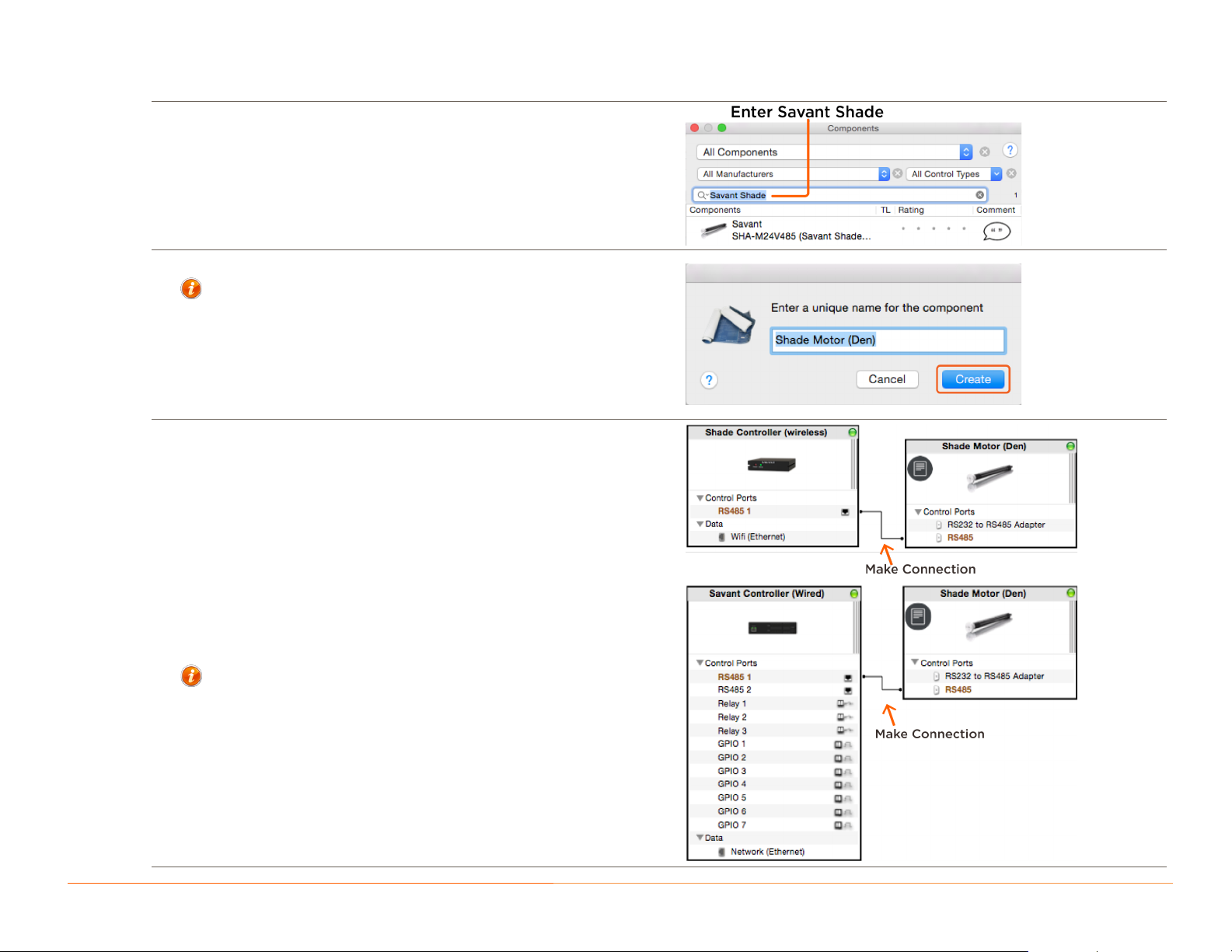The height and width of the screenshot is (952, 1232).
Task: Click the Cancel button
Action: (x=887, y=379)
